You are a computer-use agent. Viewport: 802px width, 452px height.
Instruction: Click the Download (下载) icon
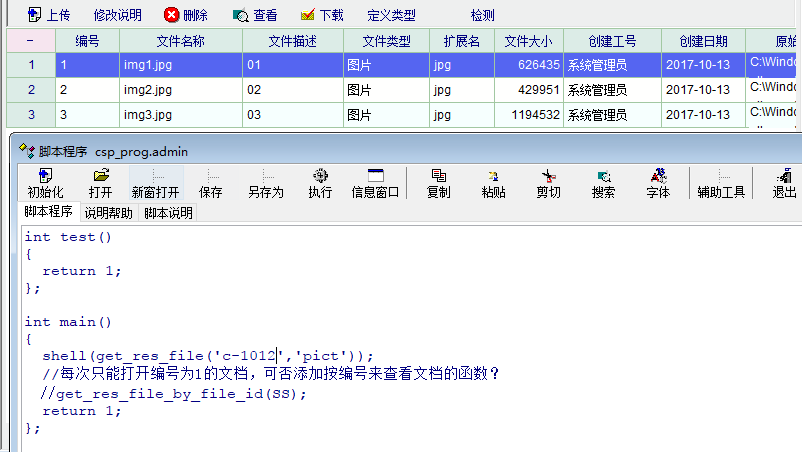click(x=308, y=15)
